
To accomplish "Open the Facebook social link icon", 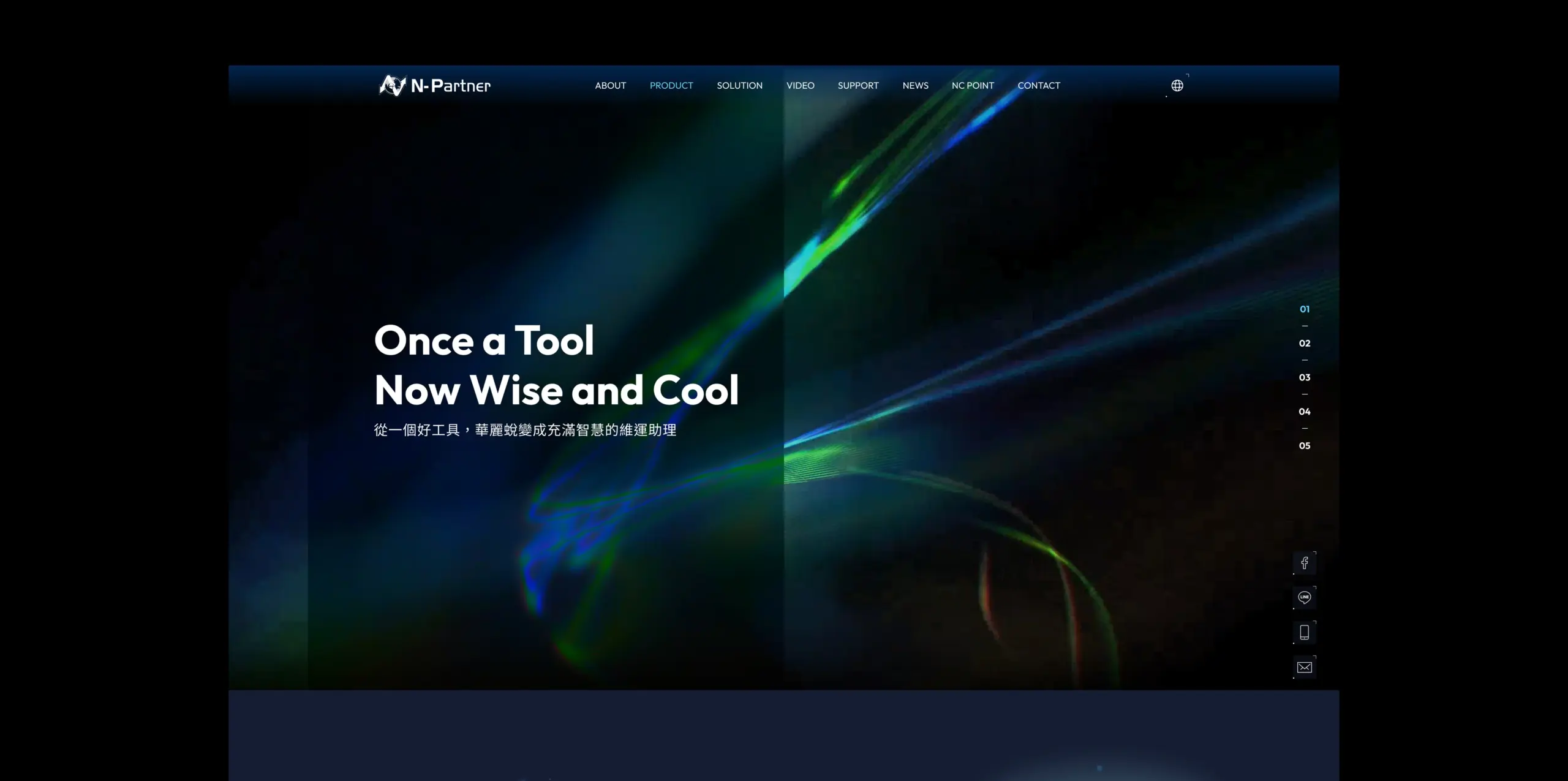I will [x=1304, y=563].
